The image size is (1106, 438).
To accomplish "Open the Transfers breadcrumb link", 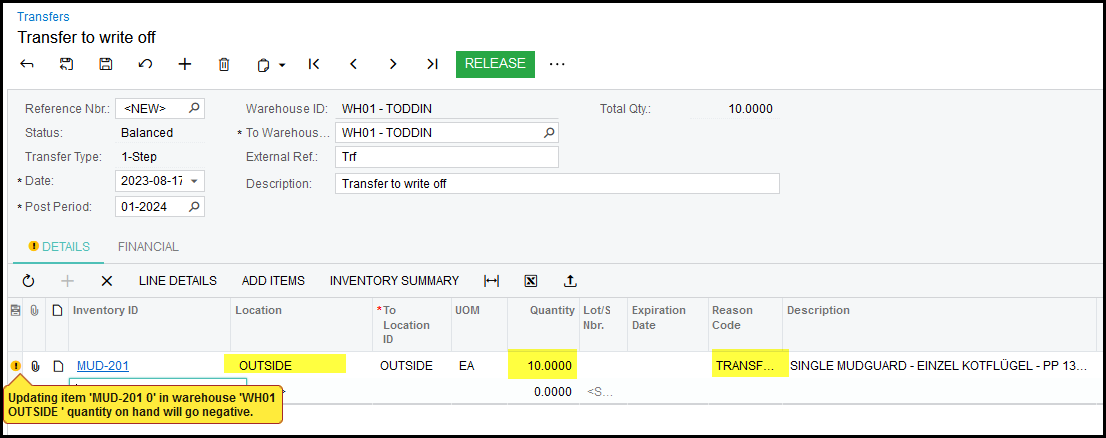I will tap(43, 17).
